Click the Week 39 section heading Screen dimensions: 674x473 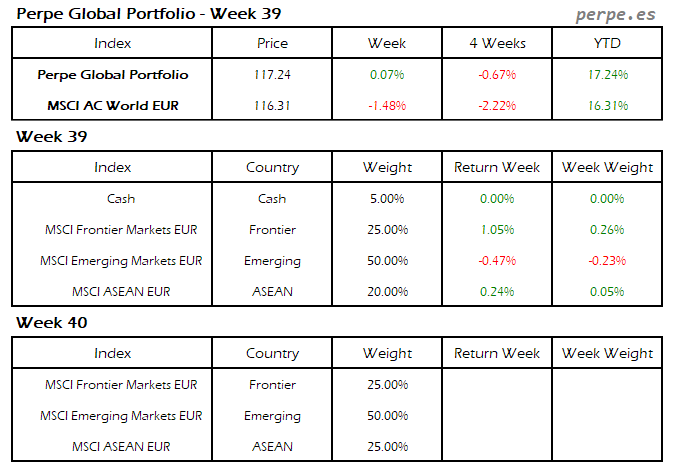click(50, 136)
